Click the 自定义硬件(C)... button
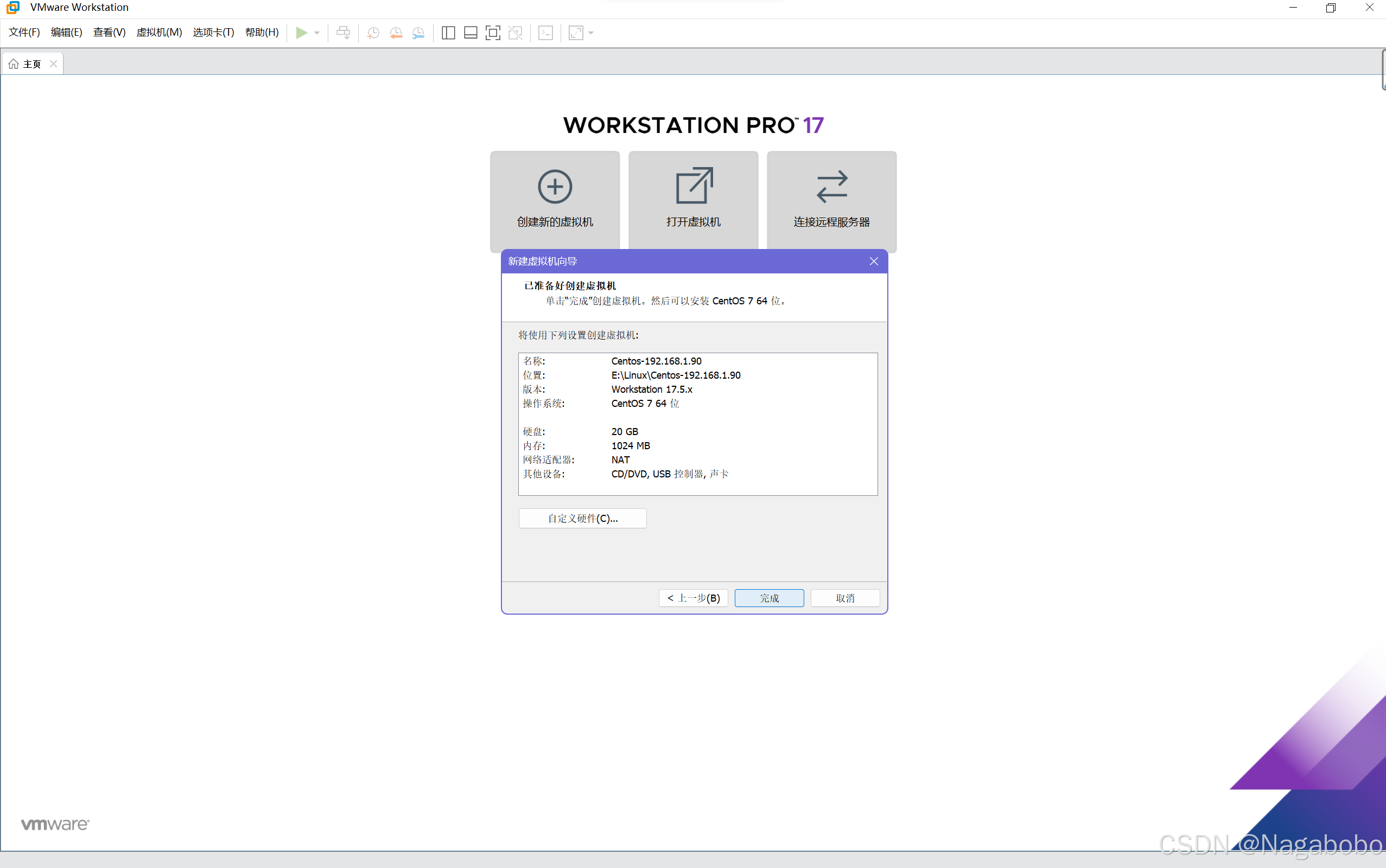This screenshot has width=1386, height=868. click(582, 519)
